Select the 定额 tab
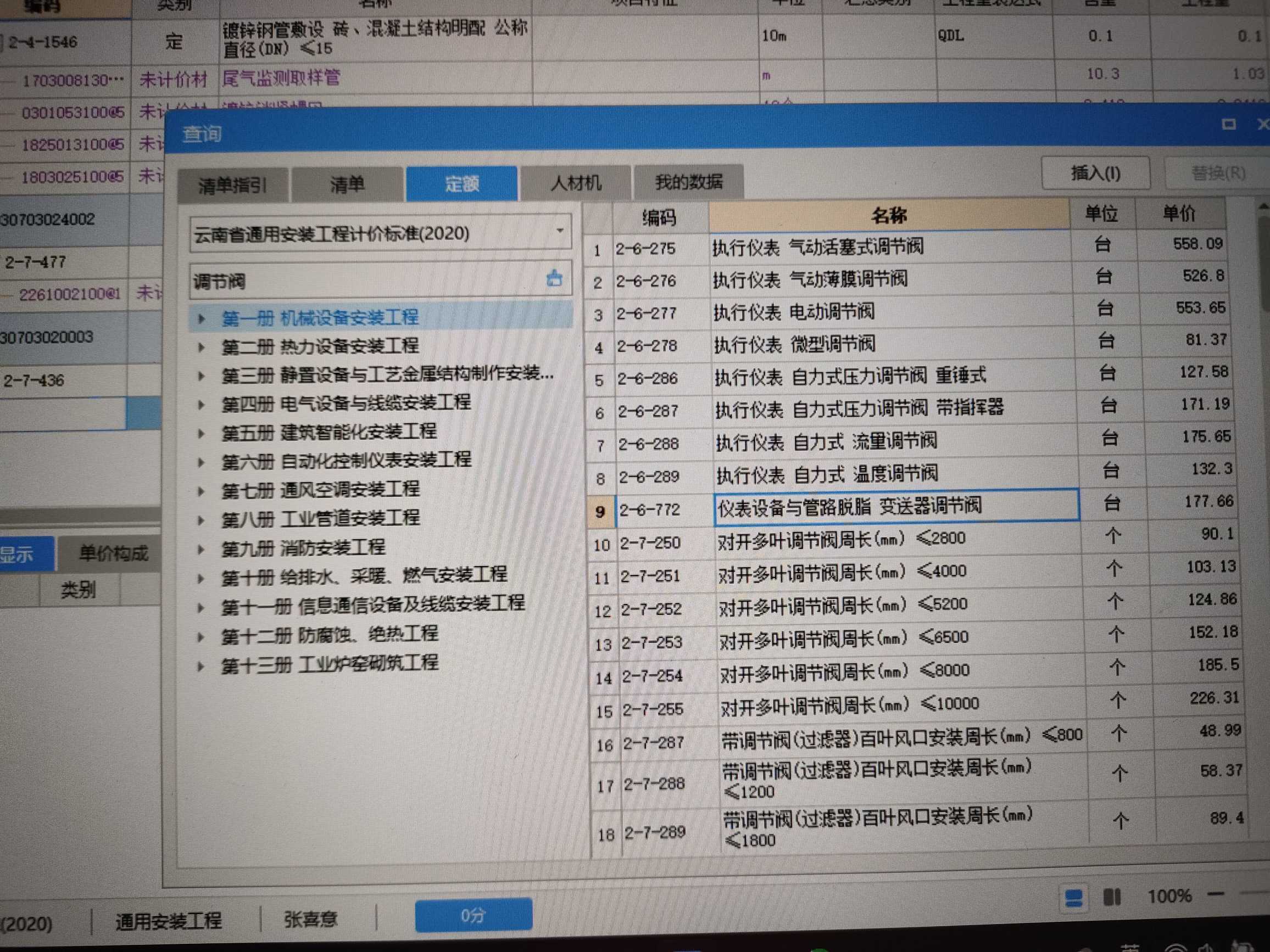1270x952 pixels. click(461, 183)
